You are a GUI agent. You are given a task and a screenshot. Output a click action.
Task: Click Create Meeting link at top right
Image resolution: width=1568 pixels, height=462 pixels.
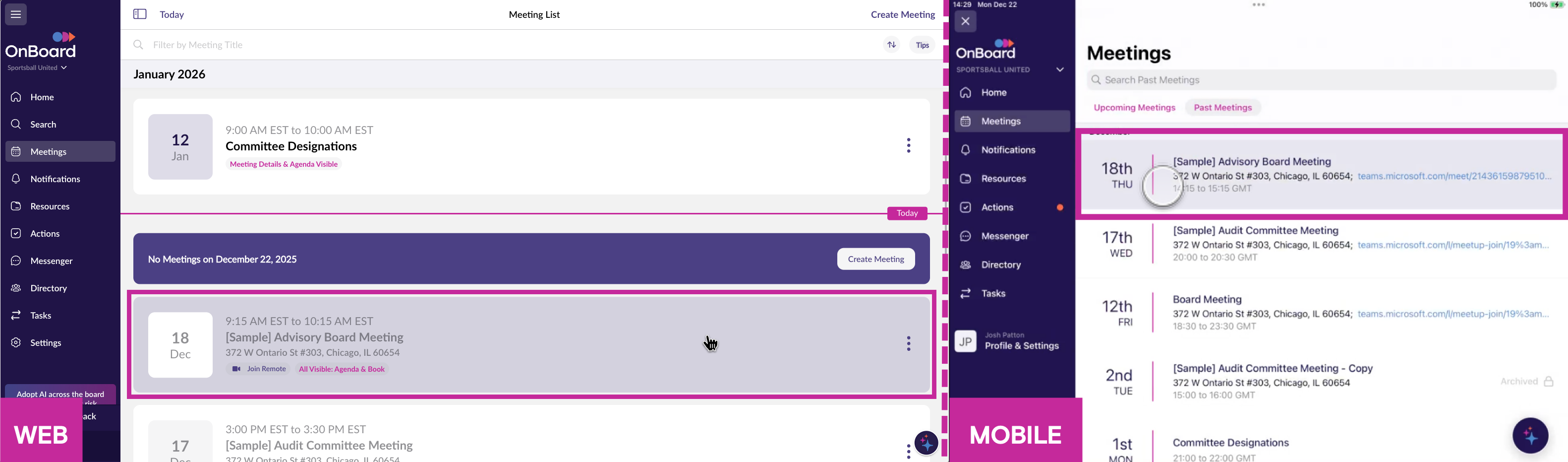click(x=902, y=14)
